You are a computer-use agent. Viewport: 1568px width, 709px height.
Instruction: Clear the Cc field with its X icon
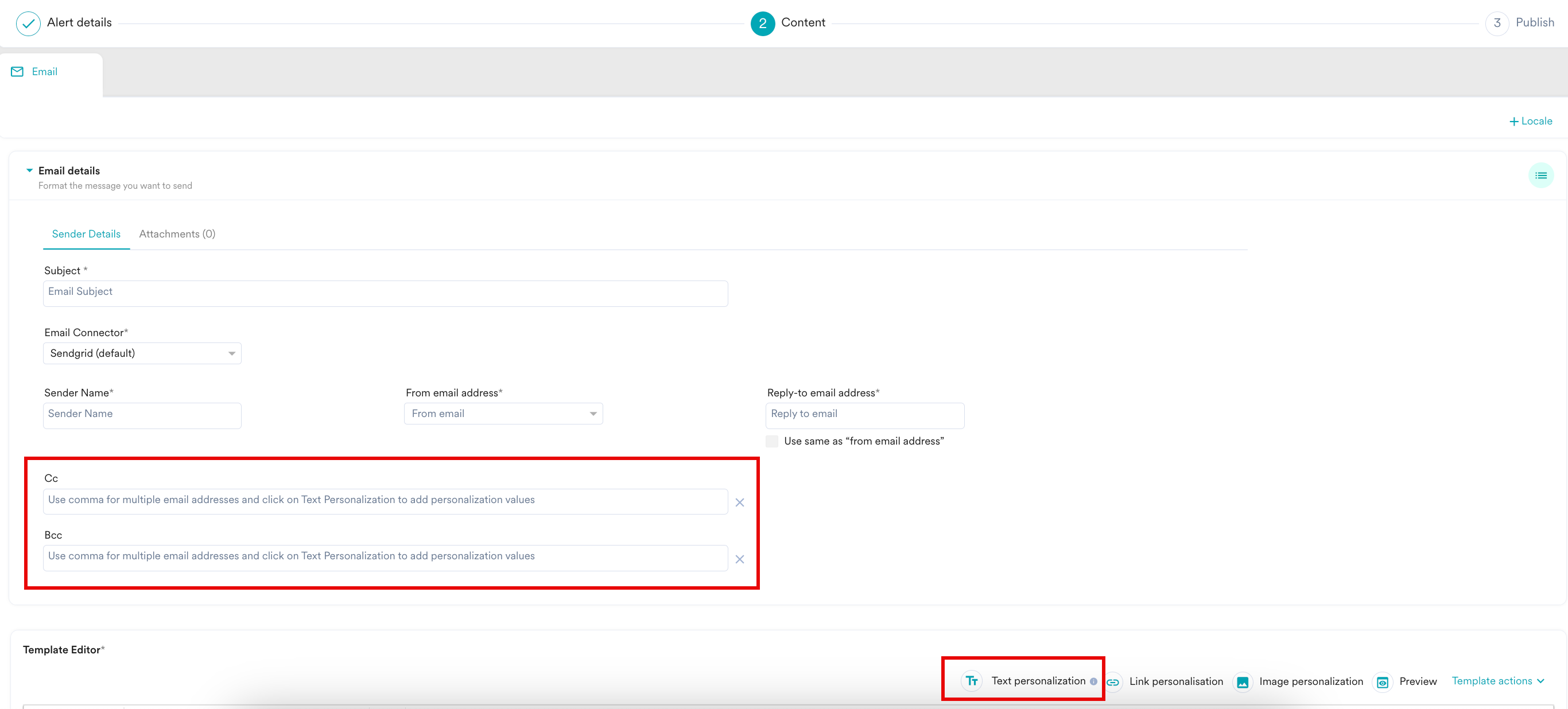pos(740,502)
